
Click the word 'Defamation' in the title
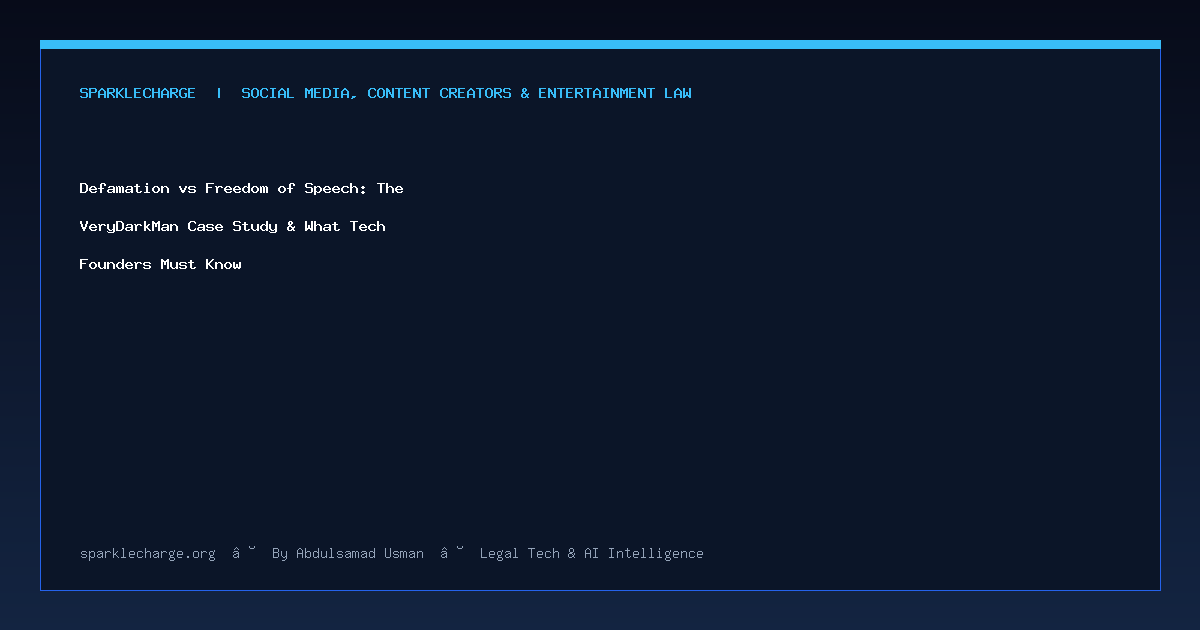(124, 188)
